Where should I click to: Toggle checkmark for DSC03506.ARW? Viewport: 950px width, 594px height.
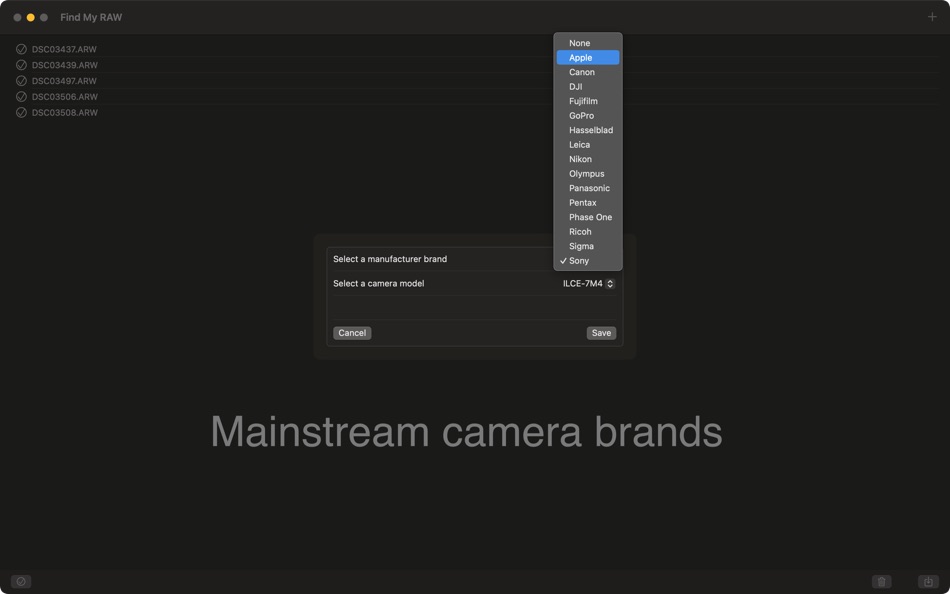point(21,96)
